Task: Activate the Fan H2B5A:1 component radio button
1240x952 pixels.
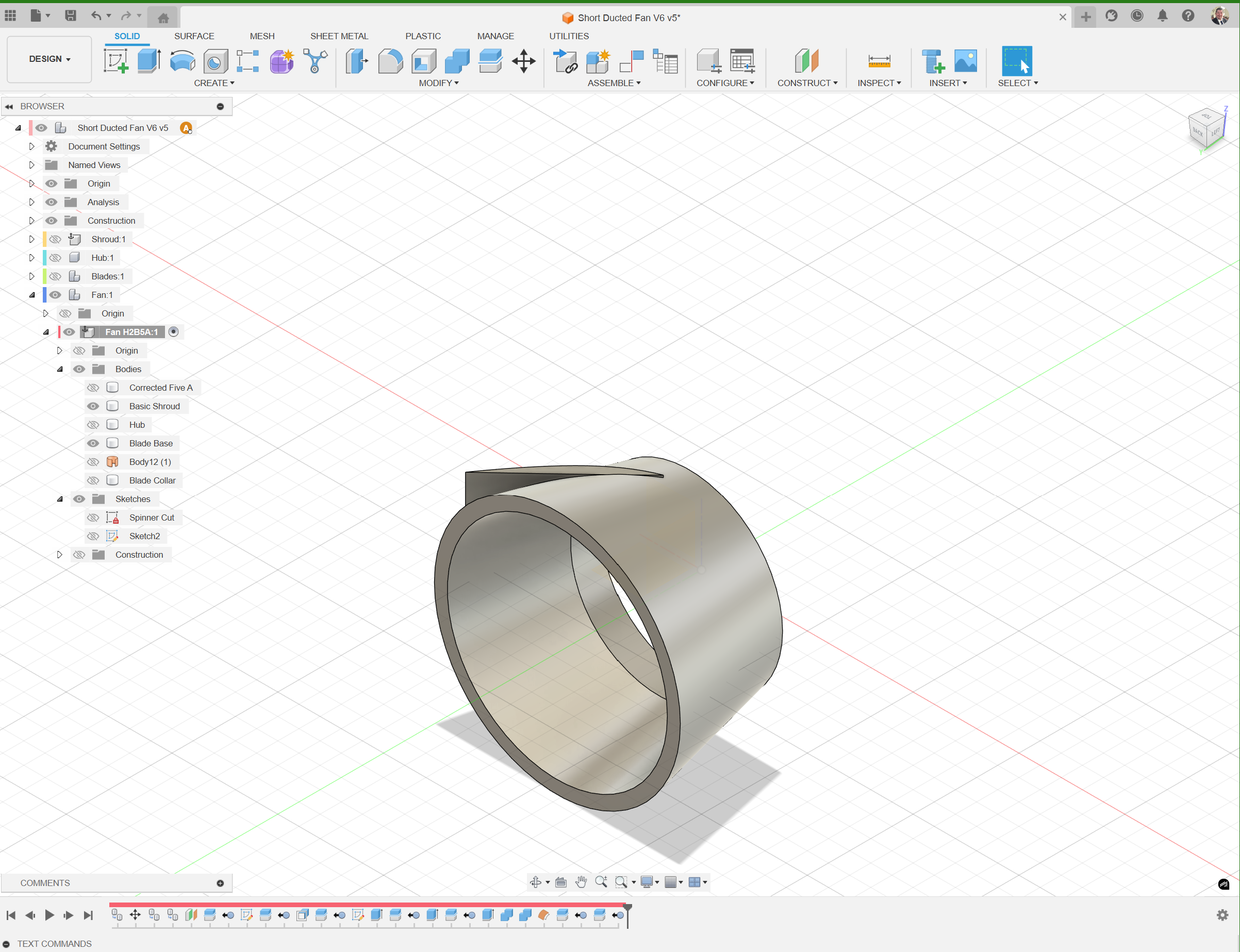Action: [x=174, y=332]
